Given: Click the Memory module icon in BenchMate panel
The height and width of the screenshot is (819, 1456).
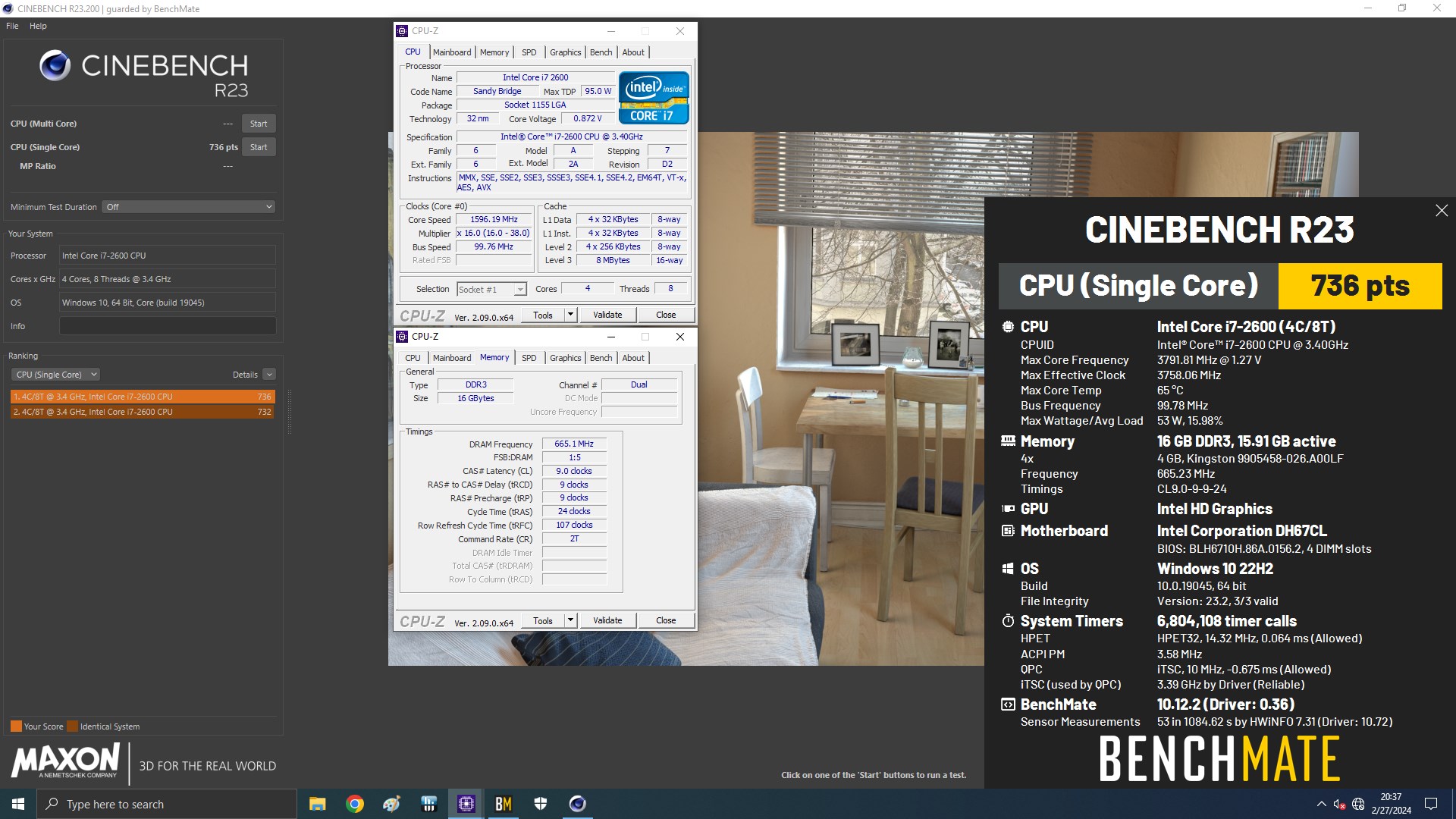Looking at the screenshot, I should point(1008,441).
